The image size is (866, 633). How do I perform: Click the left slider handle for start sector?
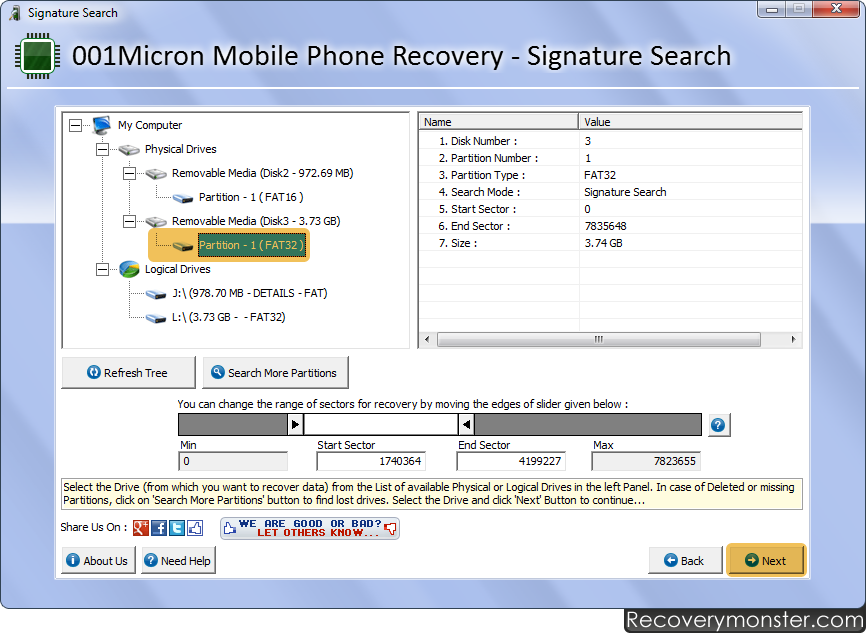point(295,425)
